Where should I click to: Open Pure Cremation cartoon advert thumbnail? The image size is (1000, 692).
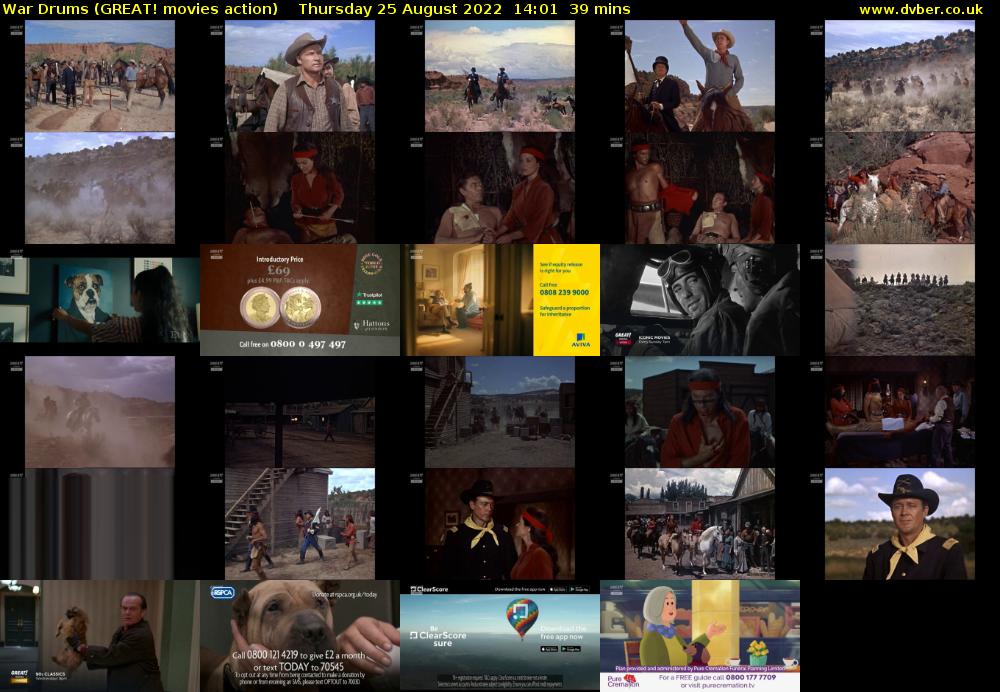(x=700, y=636)
